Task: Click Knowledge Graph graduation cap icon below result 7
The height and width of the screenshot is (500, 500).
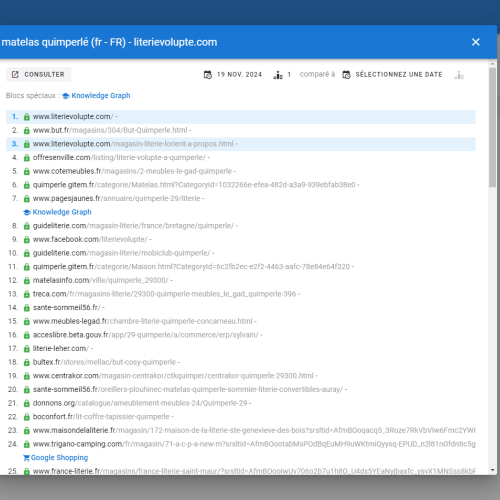Action: point(27,212)
